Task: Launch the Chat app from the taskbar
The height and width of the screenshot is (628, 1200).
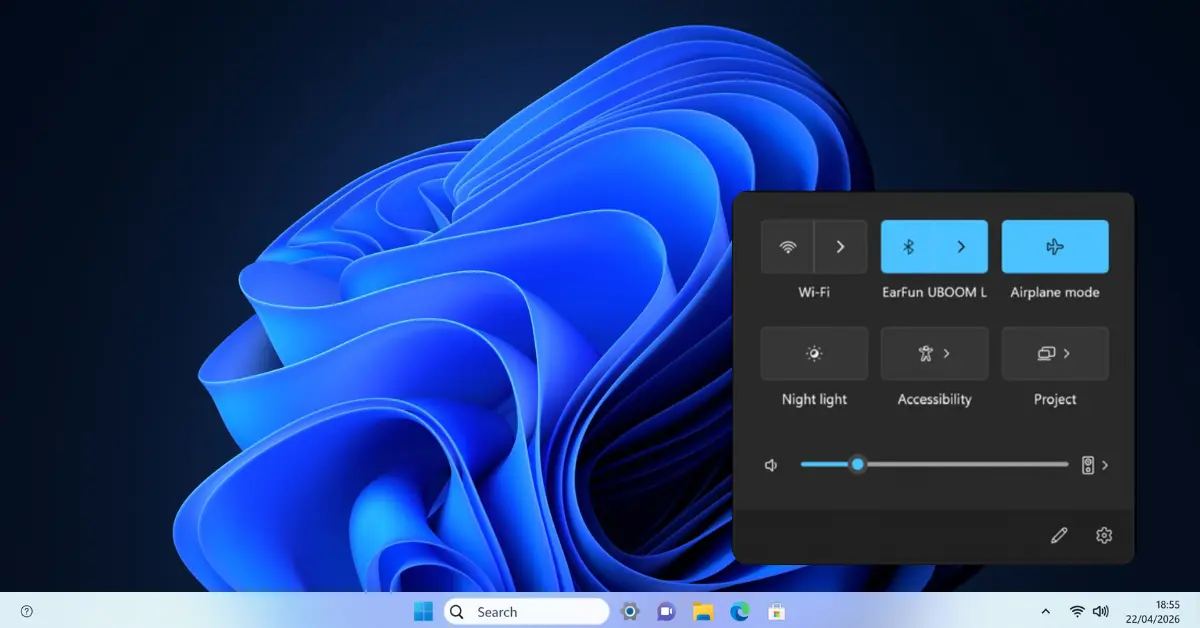Action: 665,611
